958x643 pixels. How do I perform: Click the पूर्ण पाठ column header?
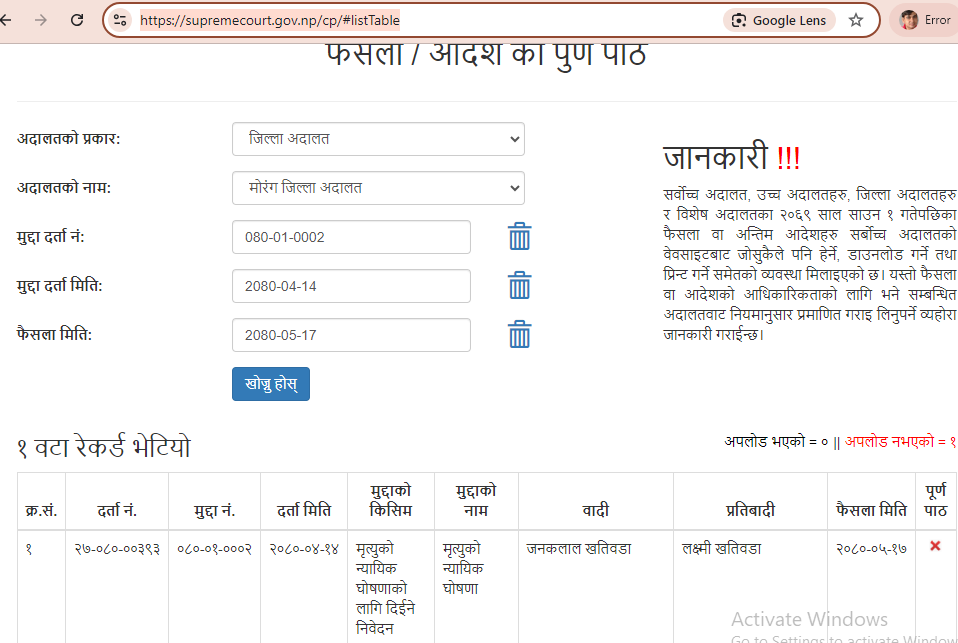(935, 501)
